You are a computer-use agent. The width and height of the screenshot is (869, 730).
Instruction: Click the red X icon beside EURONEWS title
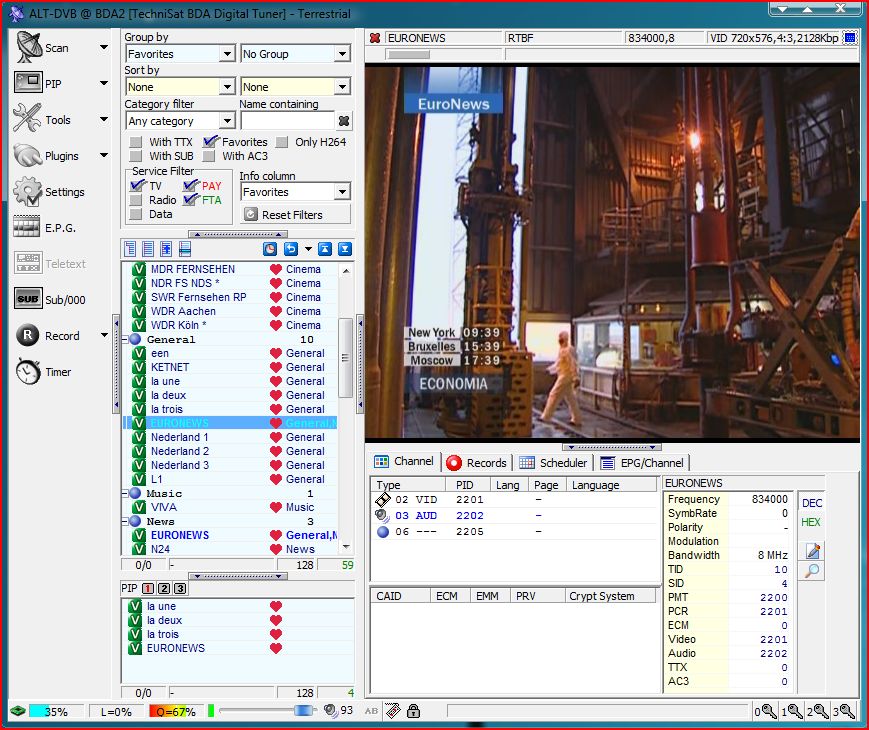pyautogui.click(x=375, y=38)
